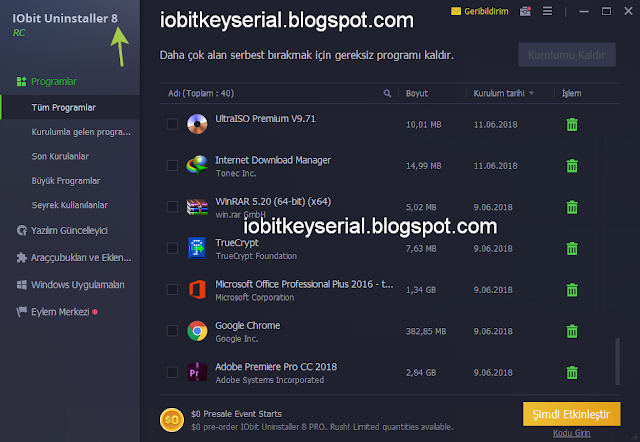Viewport: 640px width, 442px height.
Task: Click the Internet Download Manager globe icon
Action: (x=197, y=165)
